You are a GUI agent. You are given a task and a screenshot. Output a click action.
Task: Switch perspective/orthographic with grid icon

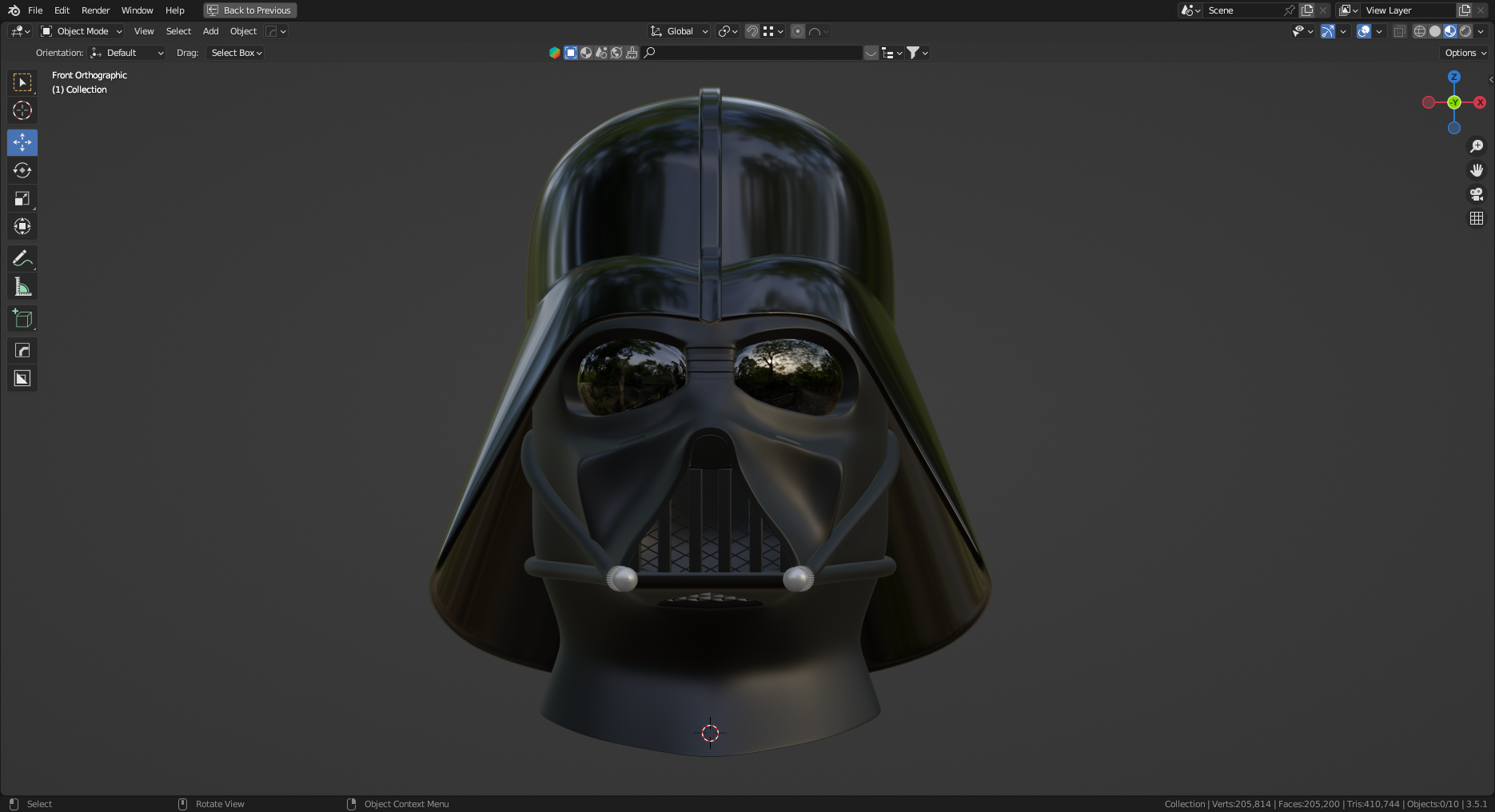[x=1477, y=218]
